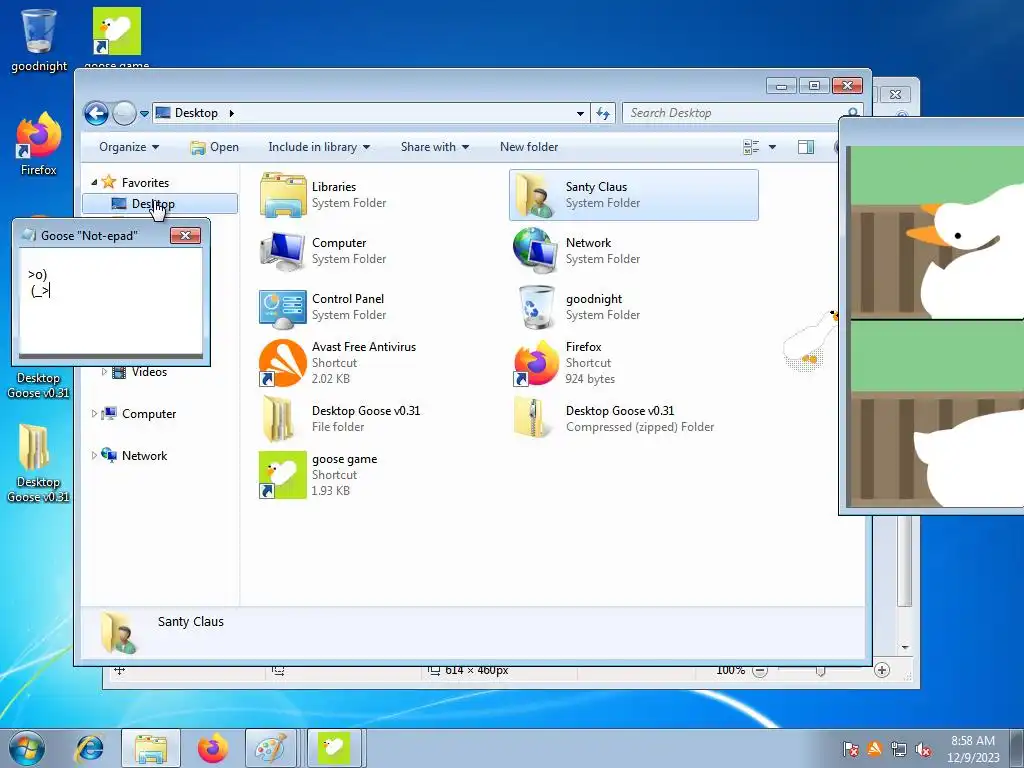Click the Paint zoom slider handle
The height and width of the screenshot is (768, 1024).
click(821, 671)
